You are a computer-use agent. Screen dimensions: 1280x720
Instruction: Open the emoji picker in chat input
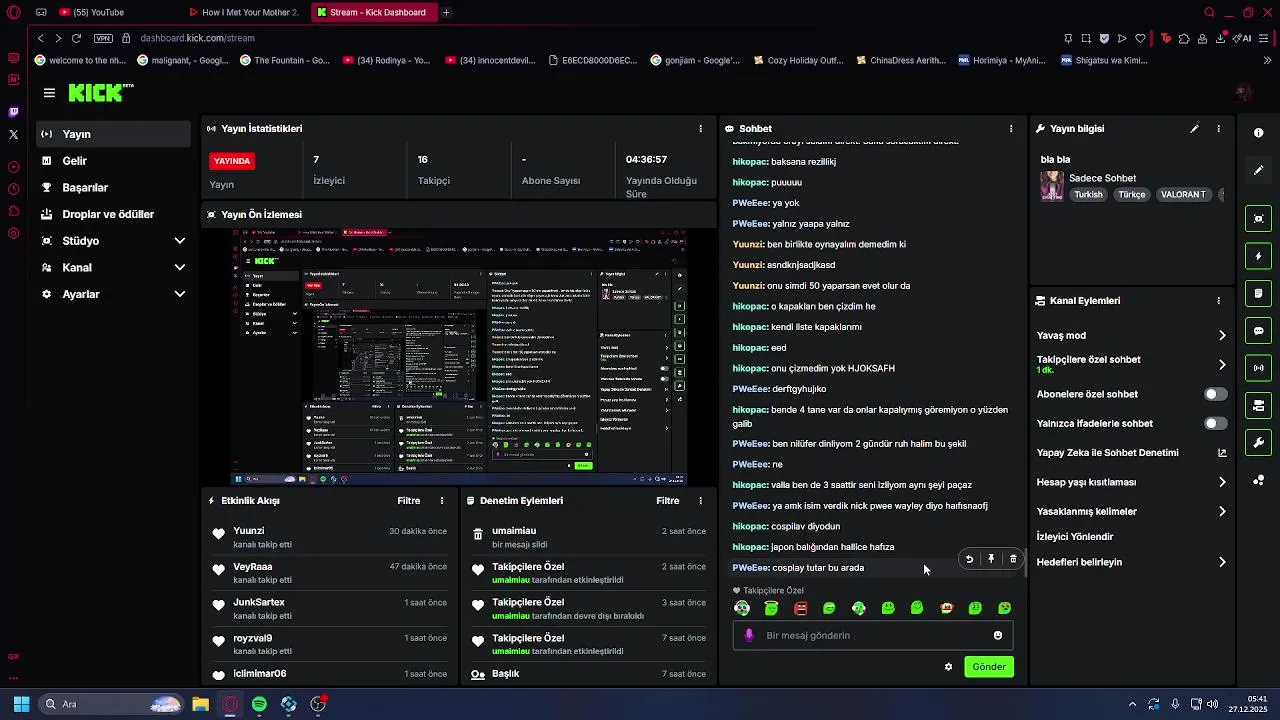[x=998, y=636]
